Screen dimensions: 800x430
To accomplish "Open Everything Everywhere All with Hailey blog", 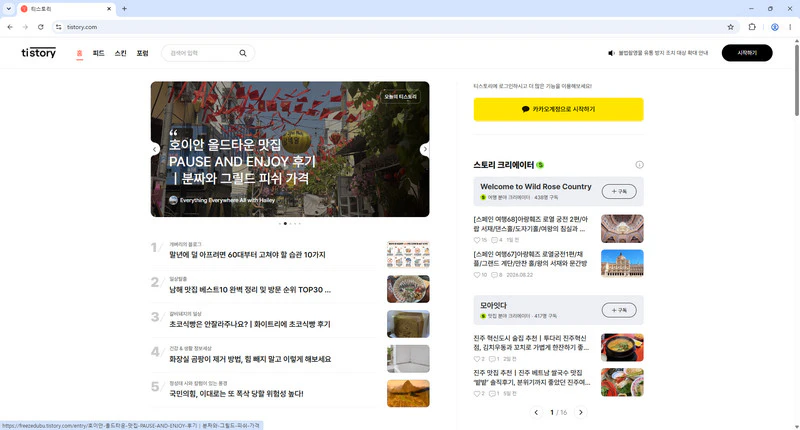I will click(x=227, y=200).
